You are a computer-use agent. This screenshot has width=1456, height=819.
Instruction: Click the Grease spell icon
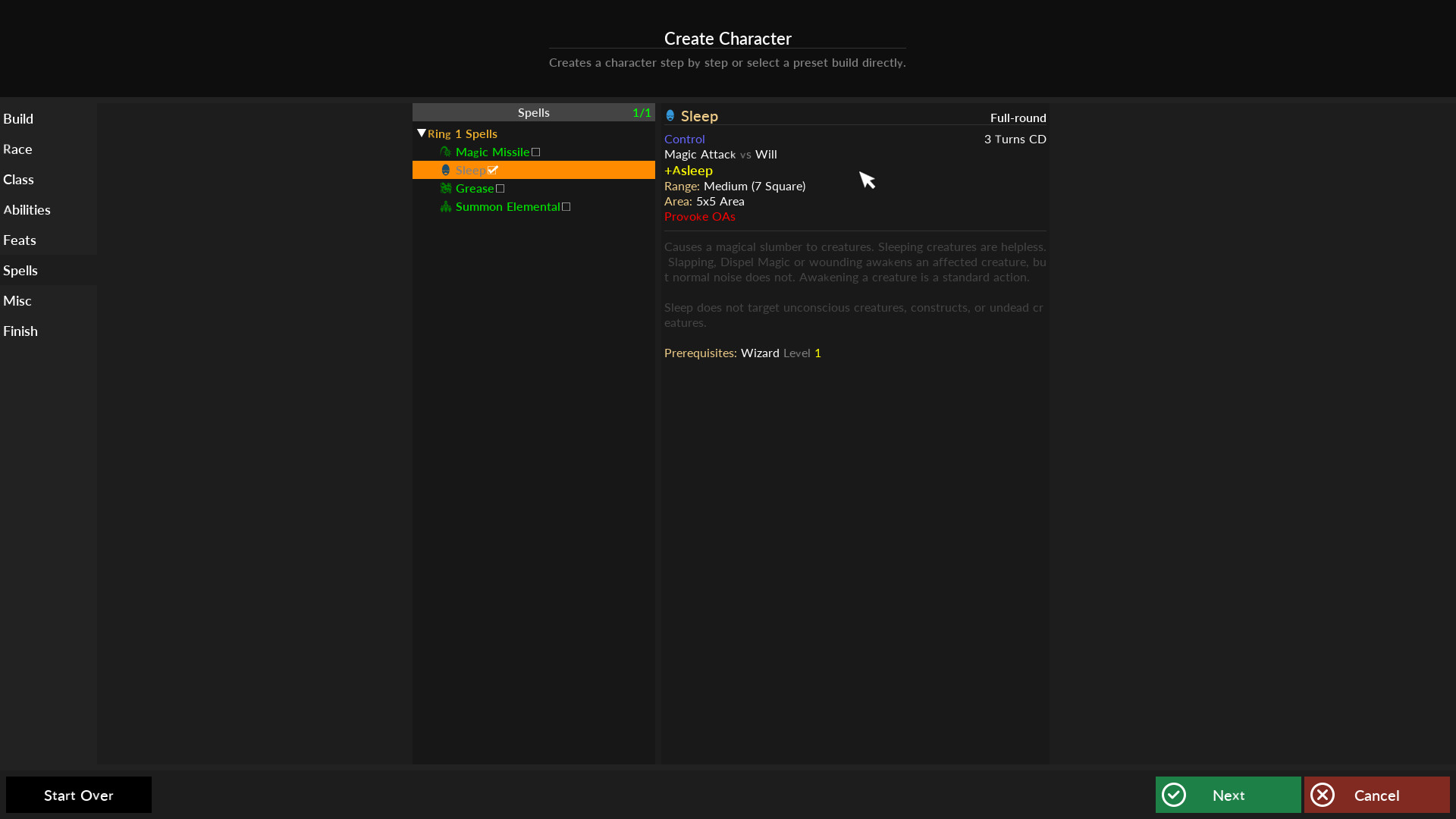[446, 188]
